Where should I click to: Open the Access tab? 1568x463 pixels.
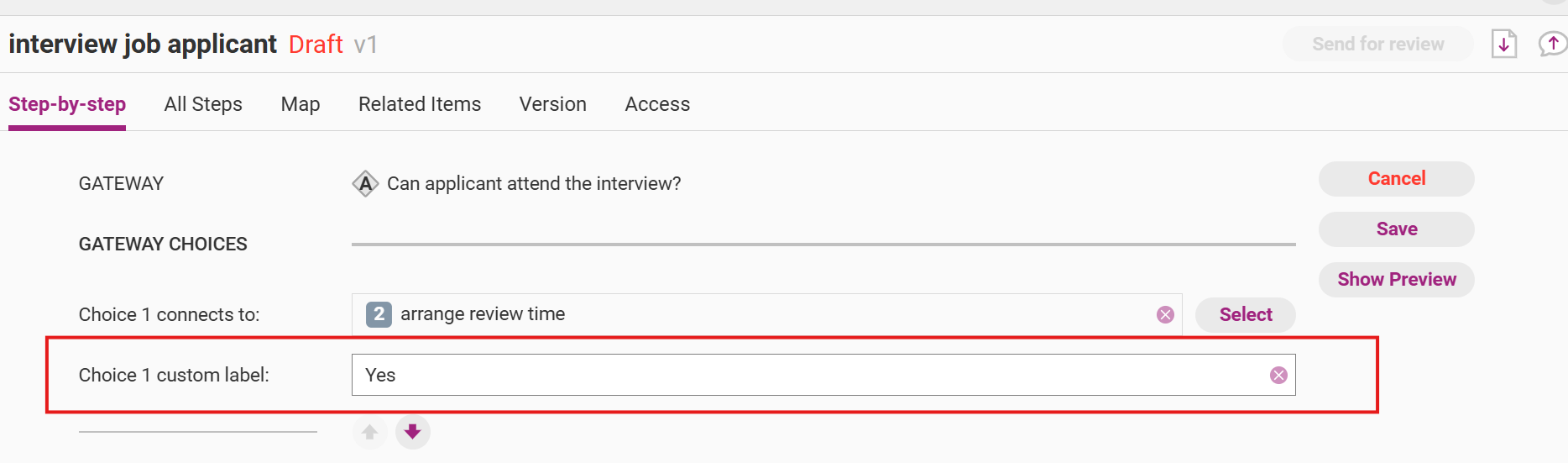657,104
